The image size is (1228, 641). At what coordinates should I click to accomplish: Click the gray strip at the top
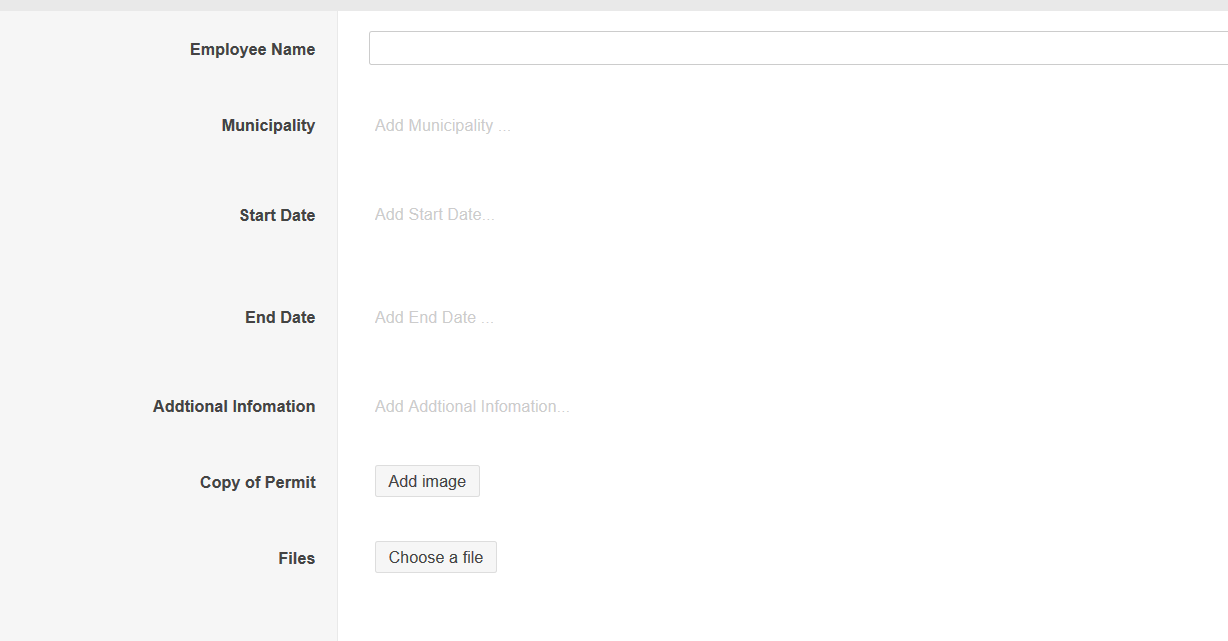[614, 5]
